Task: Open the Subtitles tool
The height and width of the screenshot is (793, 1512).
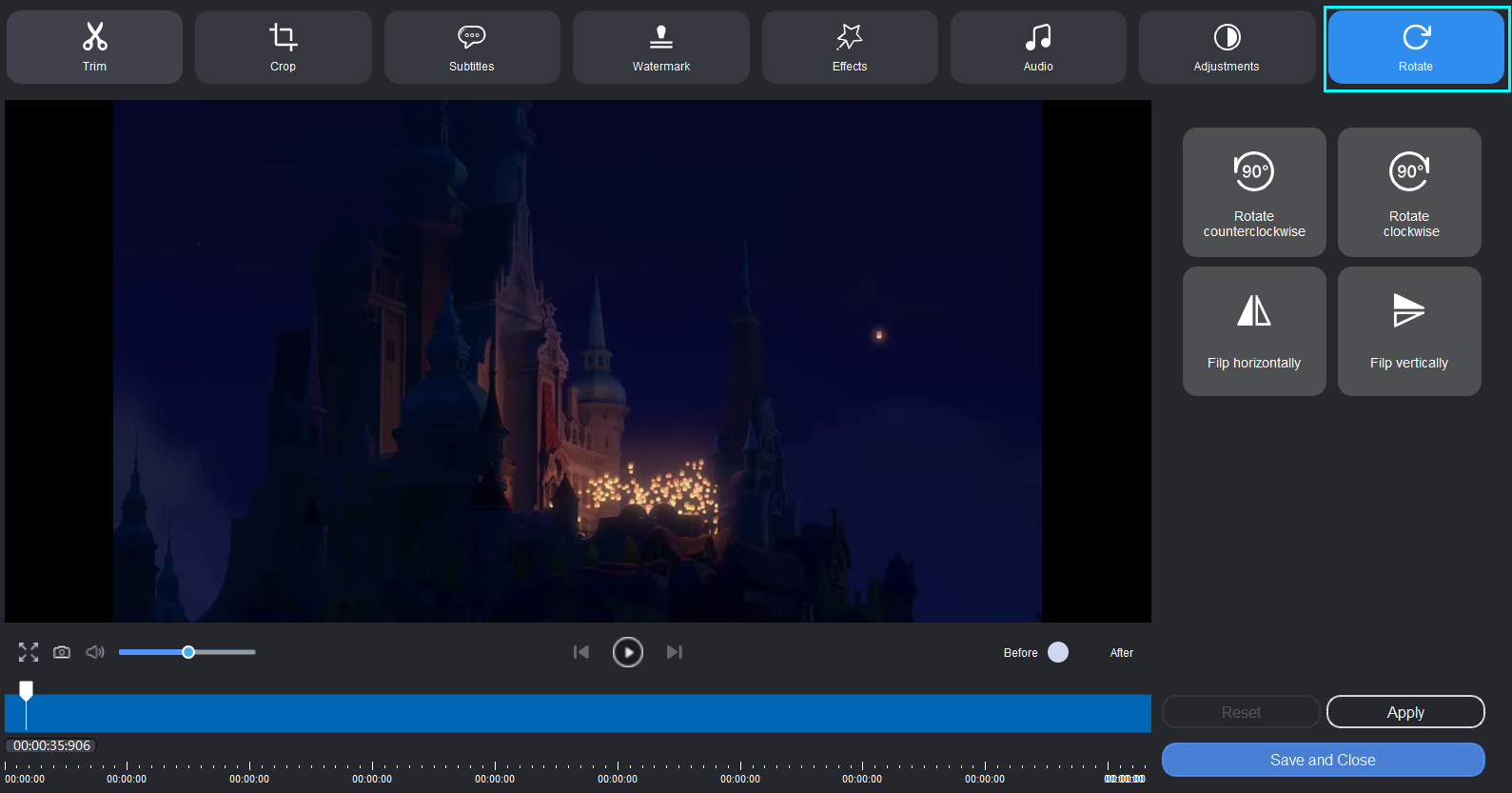Action: pos(472,47)
